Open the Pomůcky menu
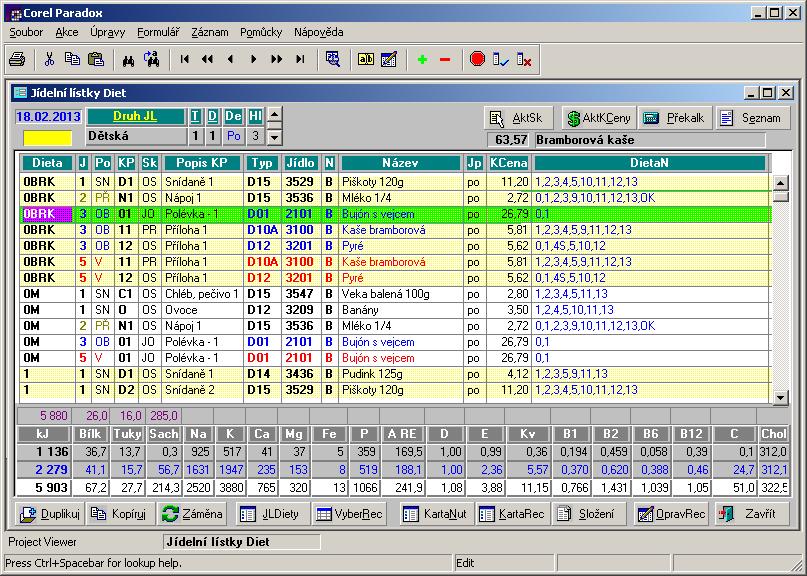Viewport: 807px width, 576px height. (261, 32)
